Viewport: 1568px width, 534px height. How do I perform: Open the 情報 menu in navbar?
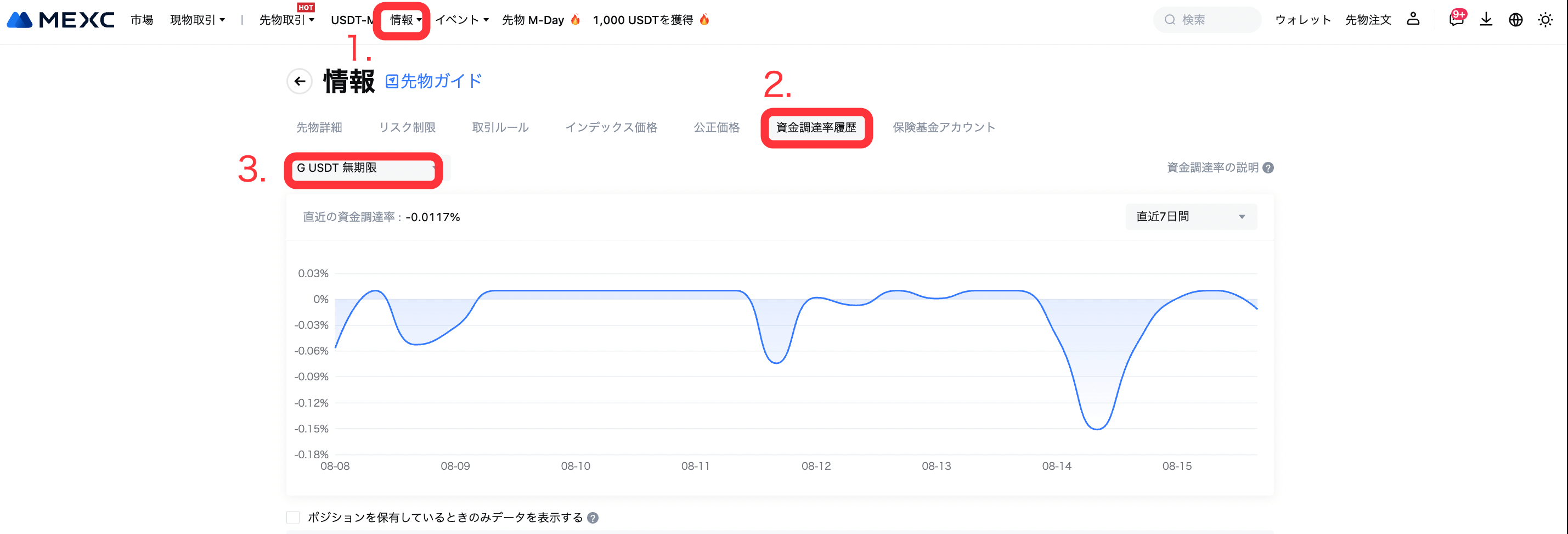405,20
